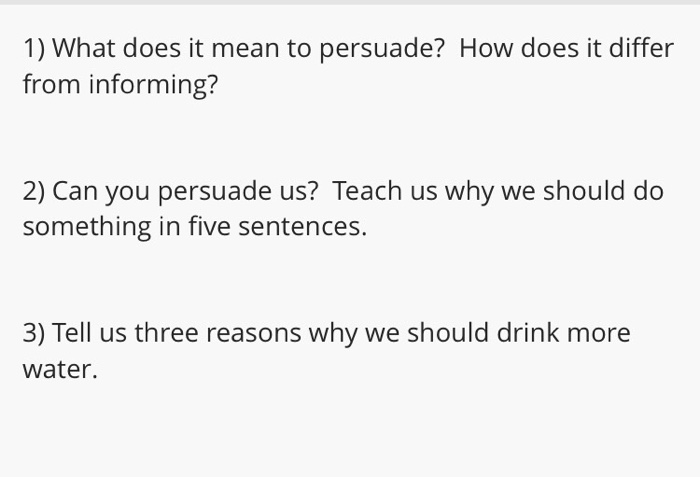Viewport: 700px width, 477px height.
Task: Click "How does it differ" sentence
Action: pos(567,48)
